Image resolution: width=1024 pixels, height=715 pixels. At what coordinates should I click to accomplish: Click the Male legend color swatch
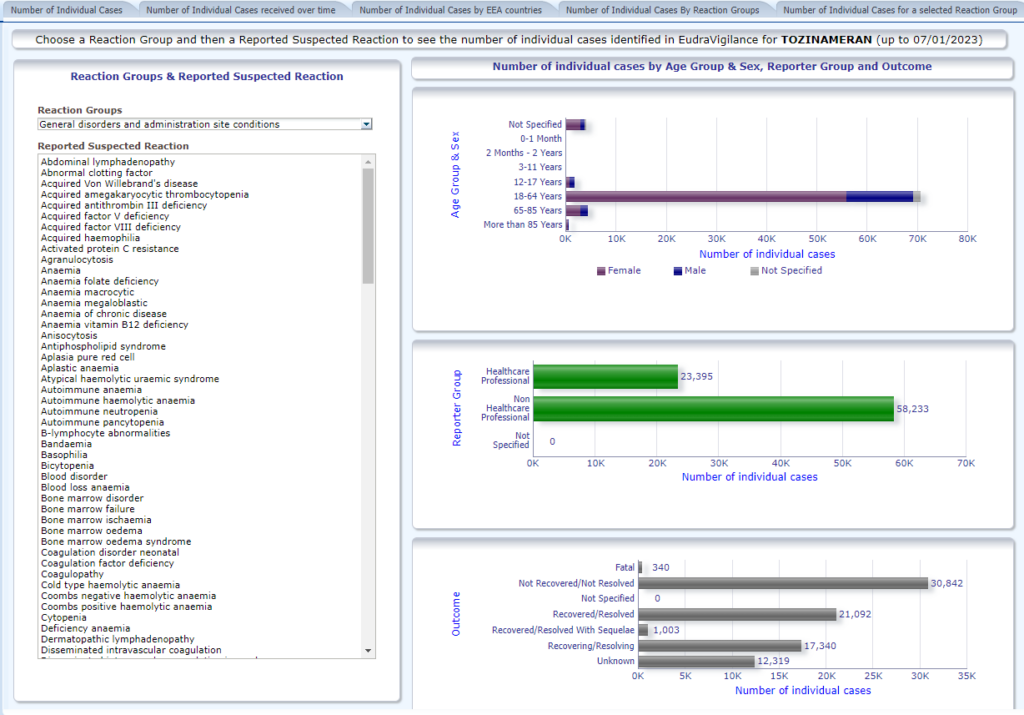678,271
